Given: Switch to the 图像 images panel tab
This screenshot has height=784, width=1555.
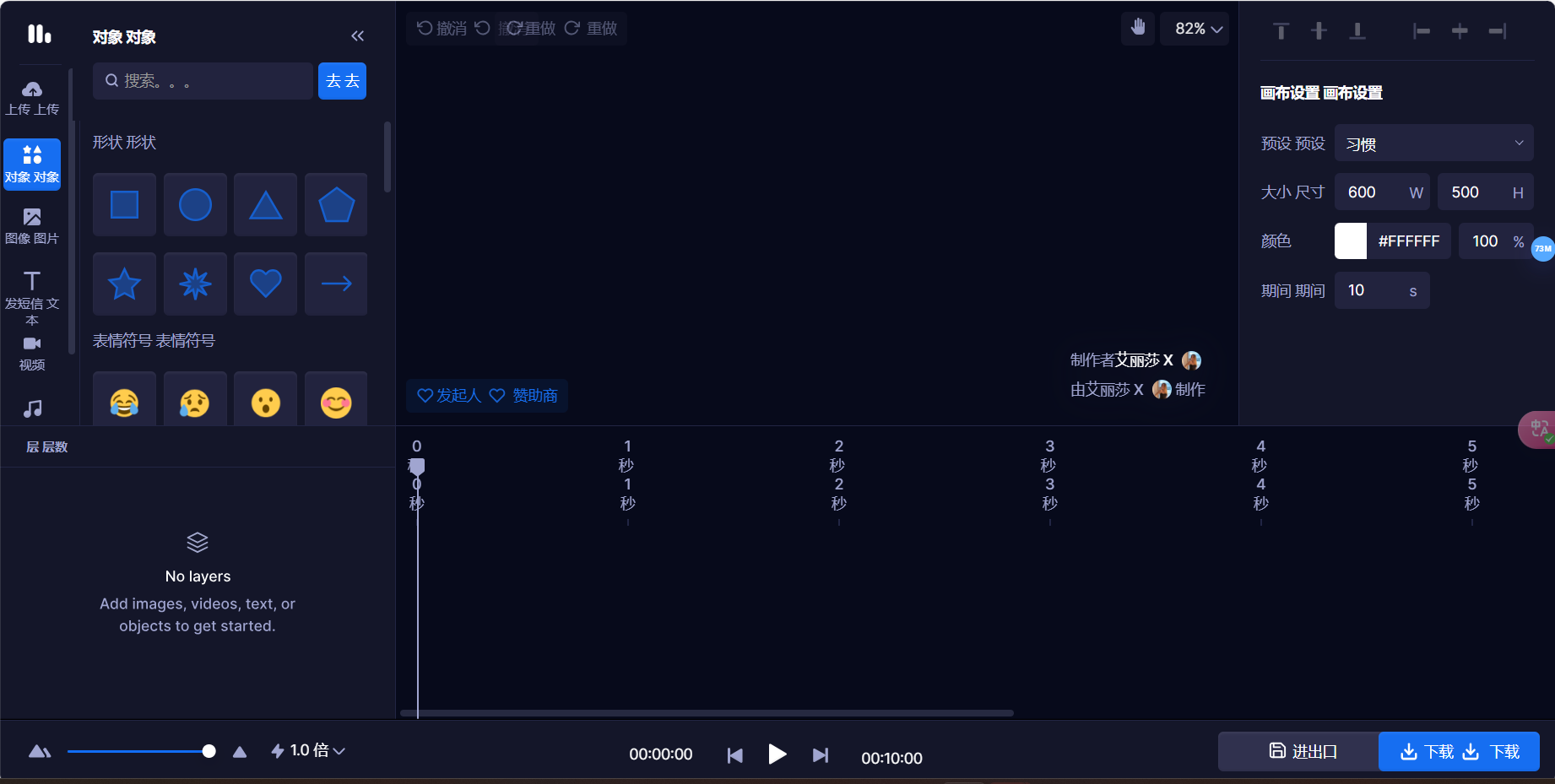Looking at the screenshot, I should coord(32,225).
